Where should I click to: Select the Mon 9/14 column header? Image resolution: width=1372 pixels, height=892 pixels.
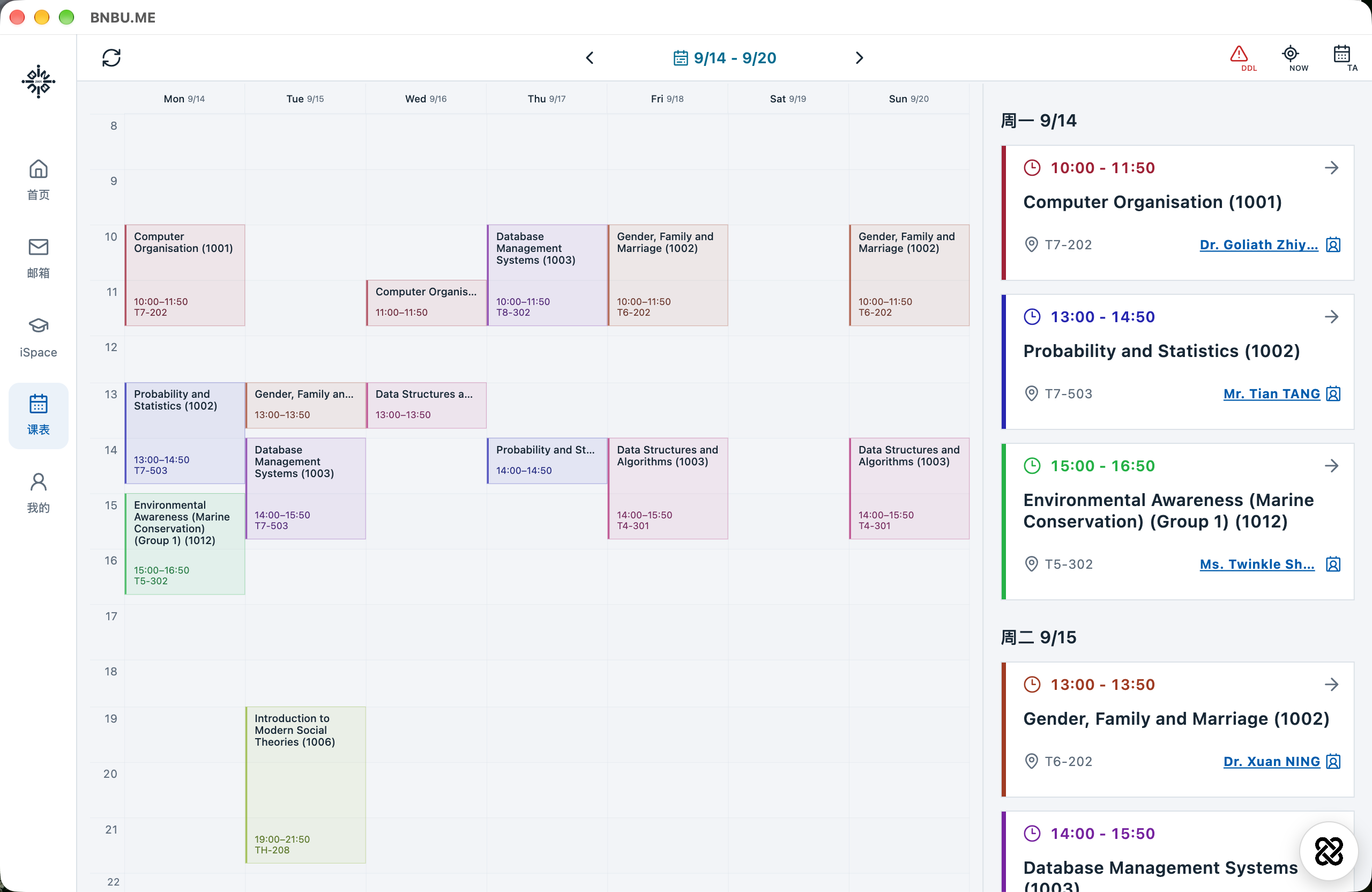click(x=184, y=99)
